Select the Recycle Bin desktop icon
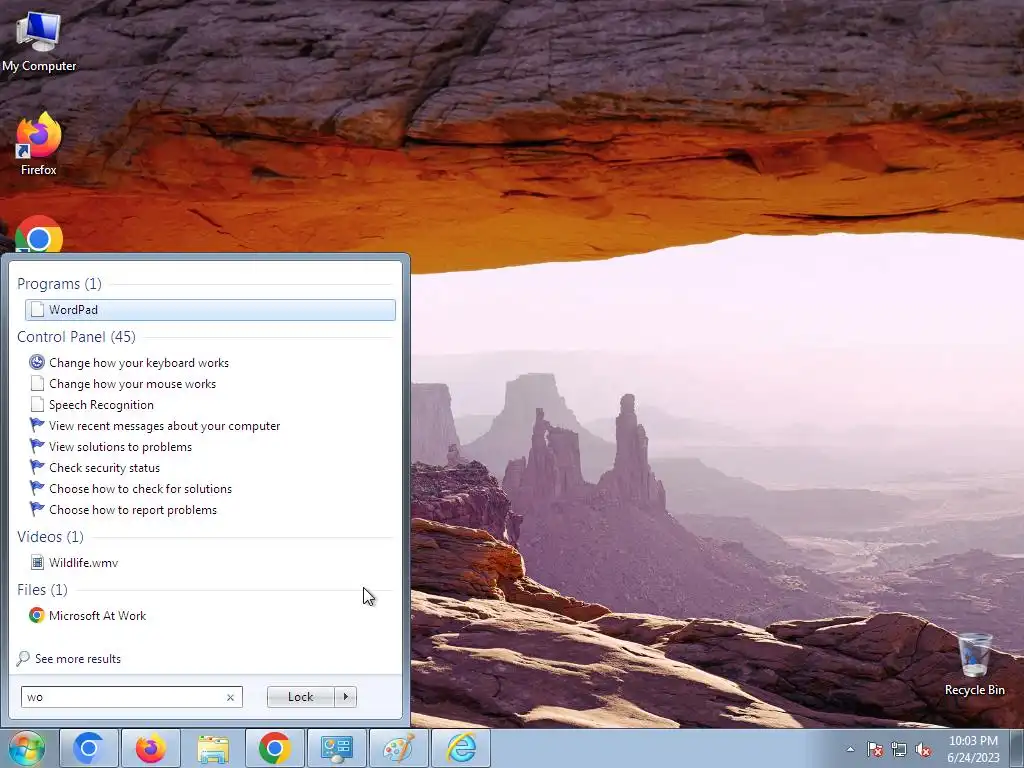Image resolution: width=1024 pixels, height=768 pixels. (974, 665)
